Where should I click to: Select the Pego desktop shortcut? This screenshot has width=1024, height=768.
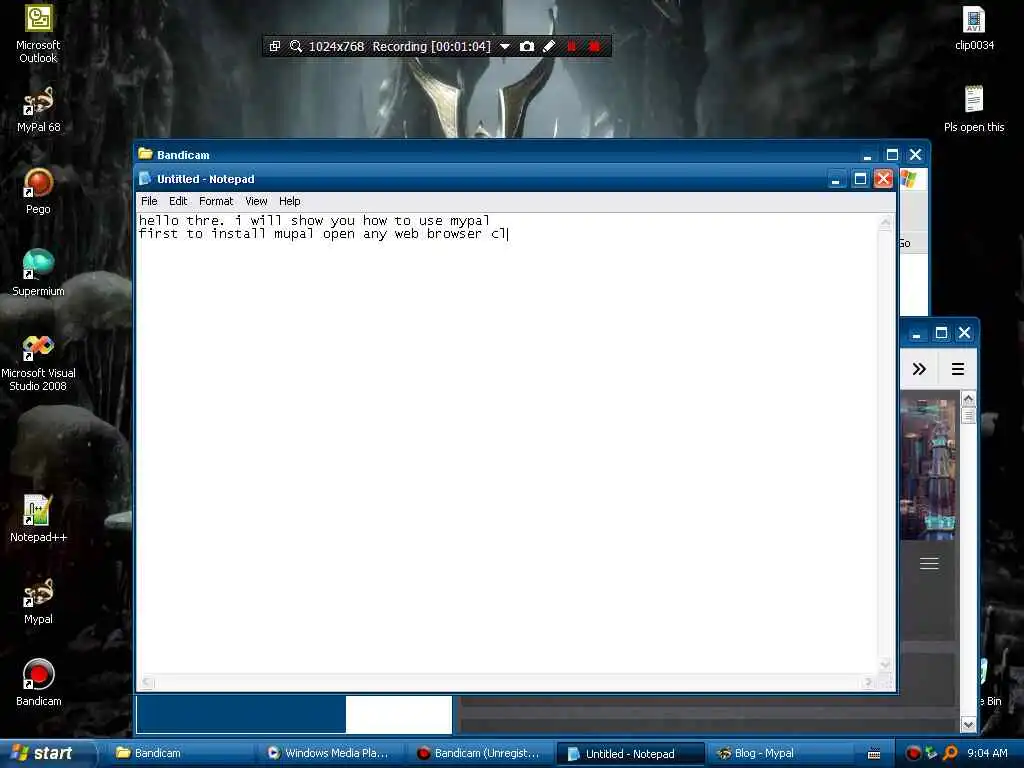click(38, 191)
